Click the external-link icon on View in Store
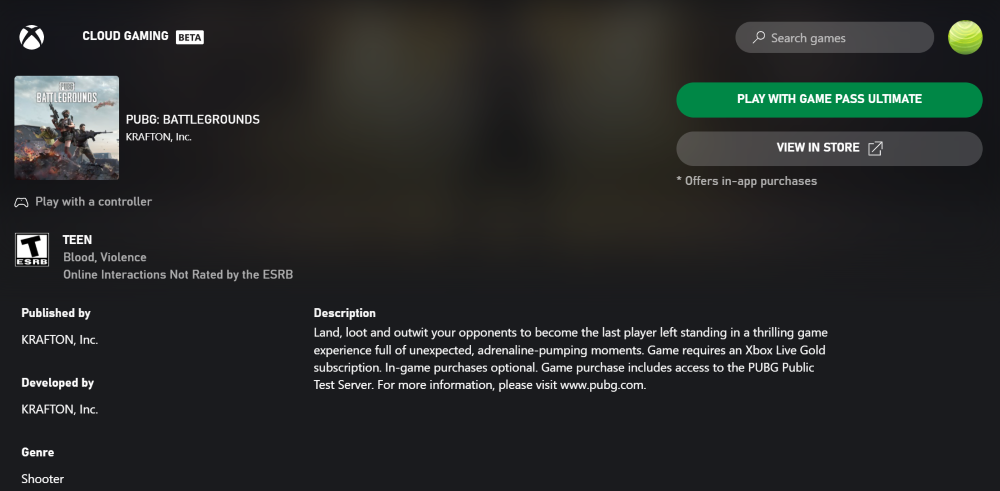The image size is (1000, 491). (876, 148)
